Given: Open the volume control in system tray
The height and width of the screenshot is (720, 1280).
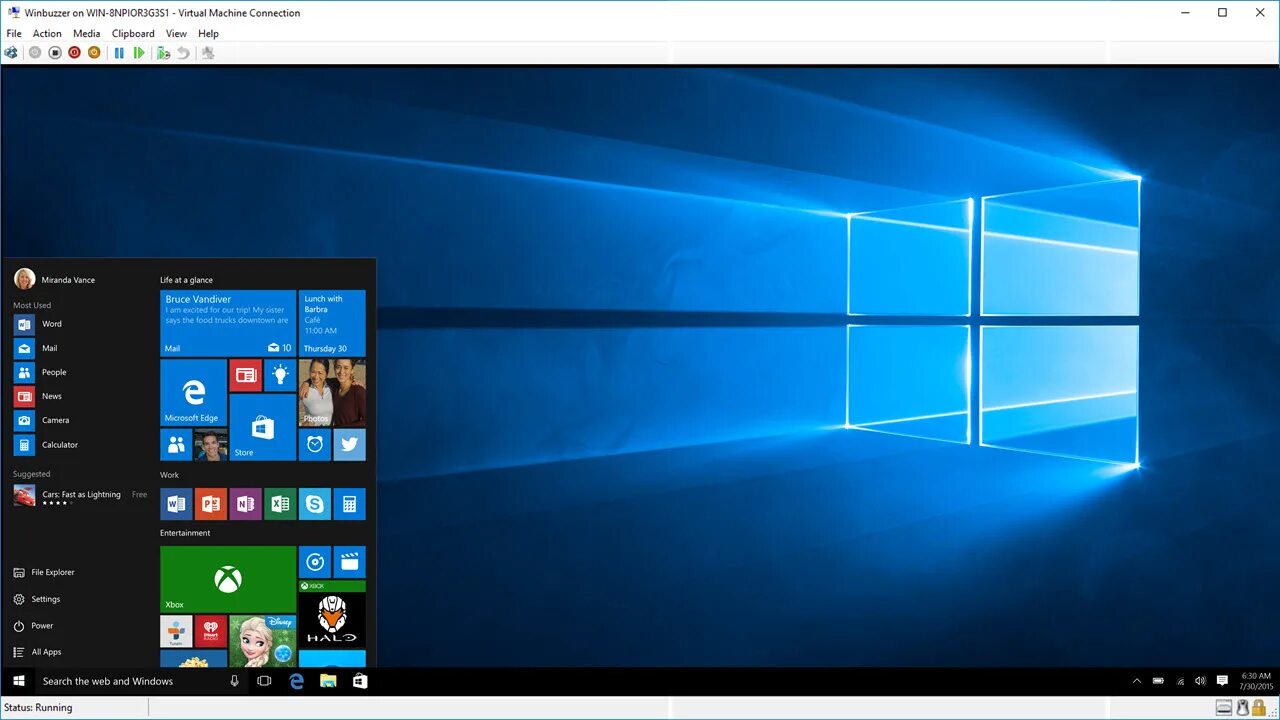Looking at the screenshot, I should (x=1200, y=681).
